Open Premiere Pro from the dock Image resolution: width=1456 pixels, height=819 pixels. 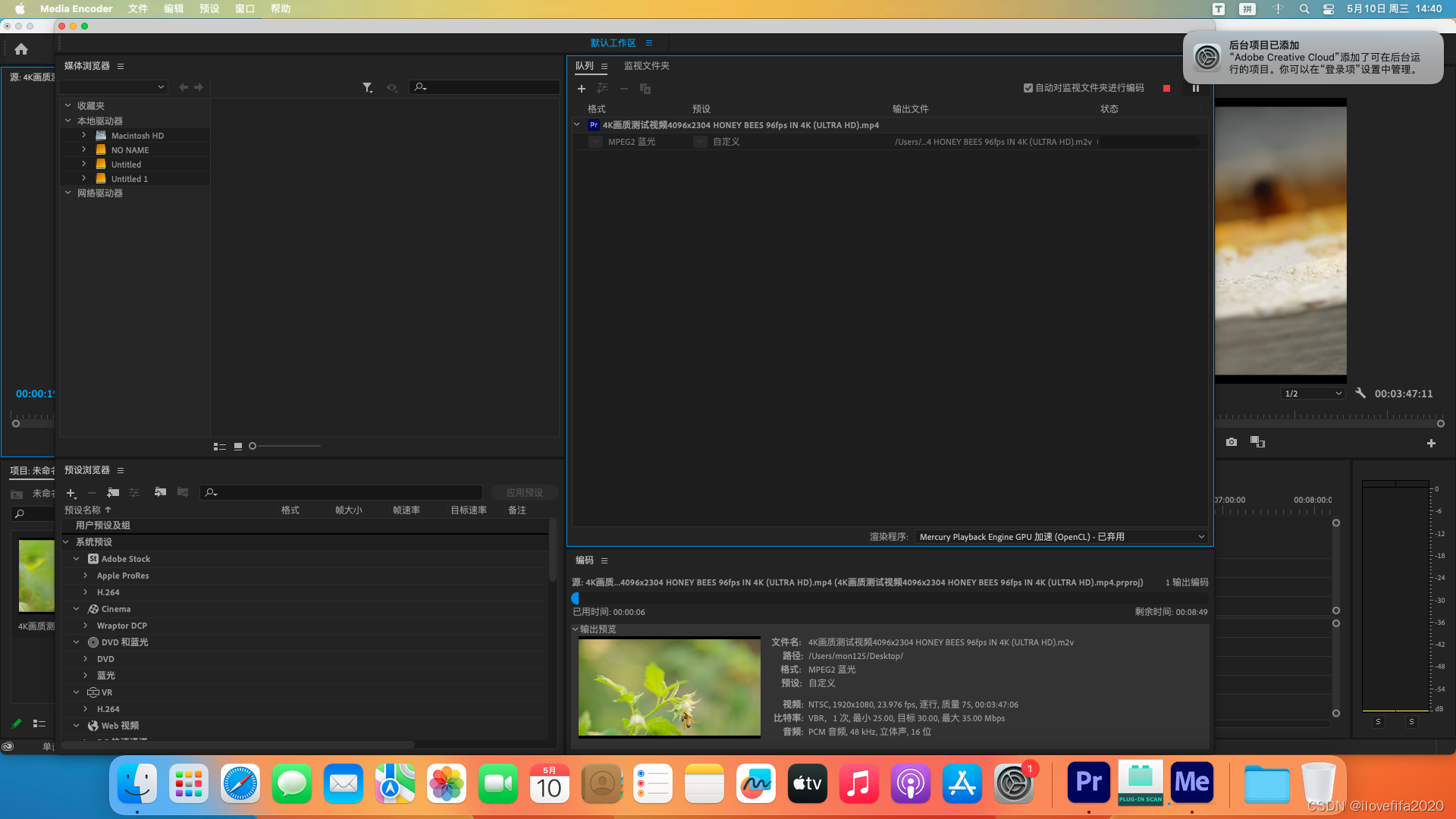point(1088,783)
